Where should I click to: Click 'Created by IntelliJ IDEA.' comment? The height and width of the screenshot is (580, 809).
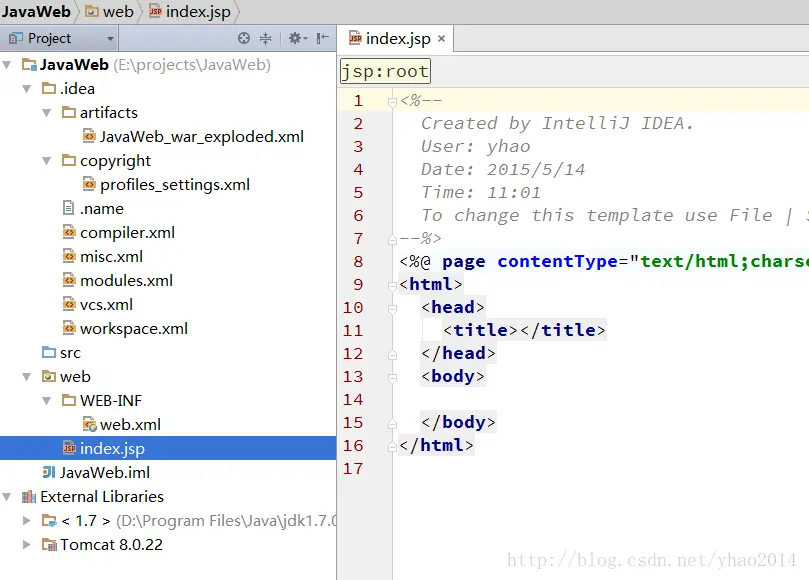pos(557,124)
